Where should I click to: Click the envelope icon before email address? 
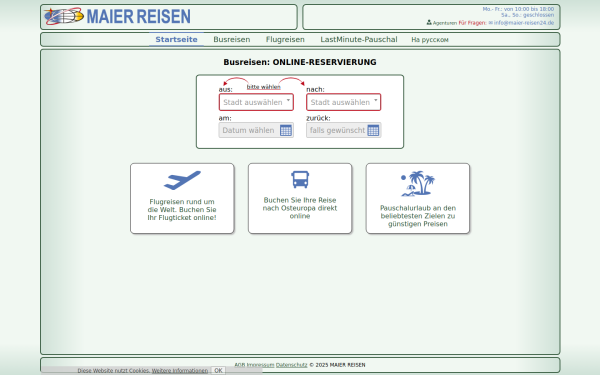coord(491,23)
